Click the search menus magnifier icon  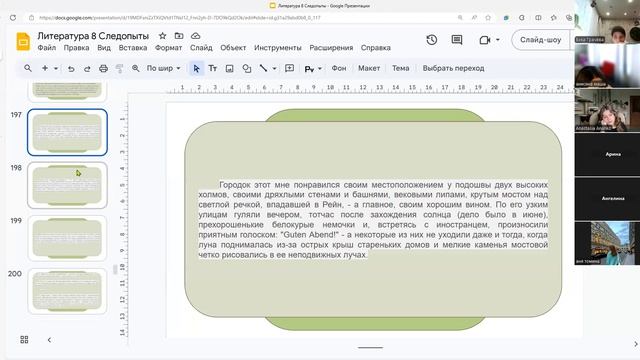click(x=28, y=68)
